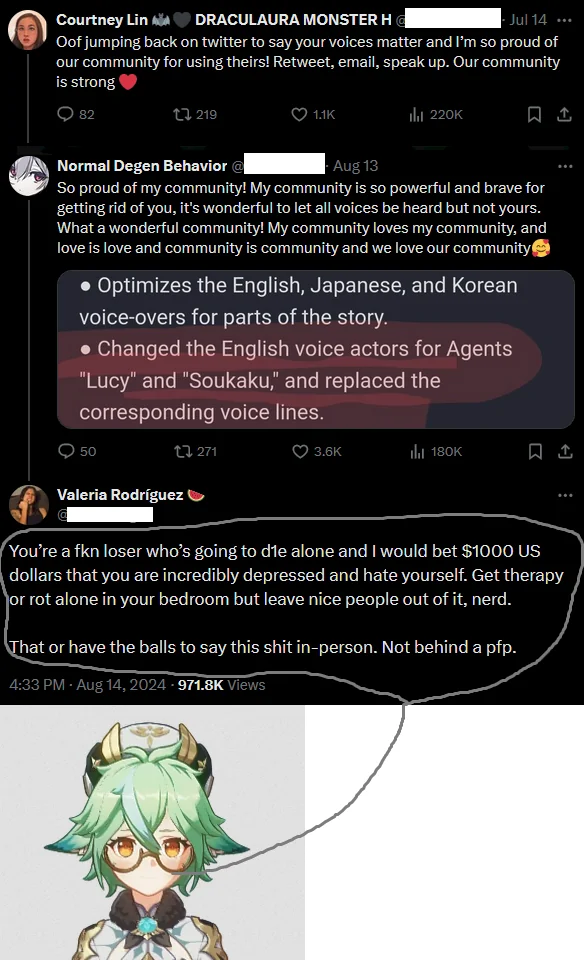Share Normal Degen Behavior's tweet
Viewport: 584px width, 960px height.
pyautogui.click(x=565, y=451)
